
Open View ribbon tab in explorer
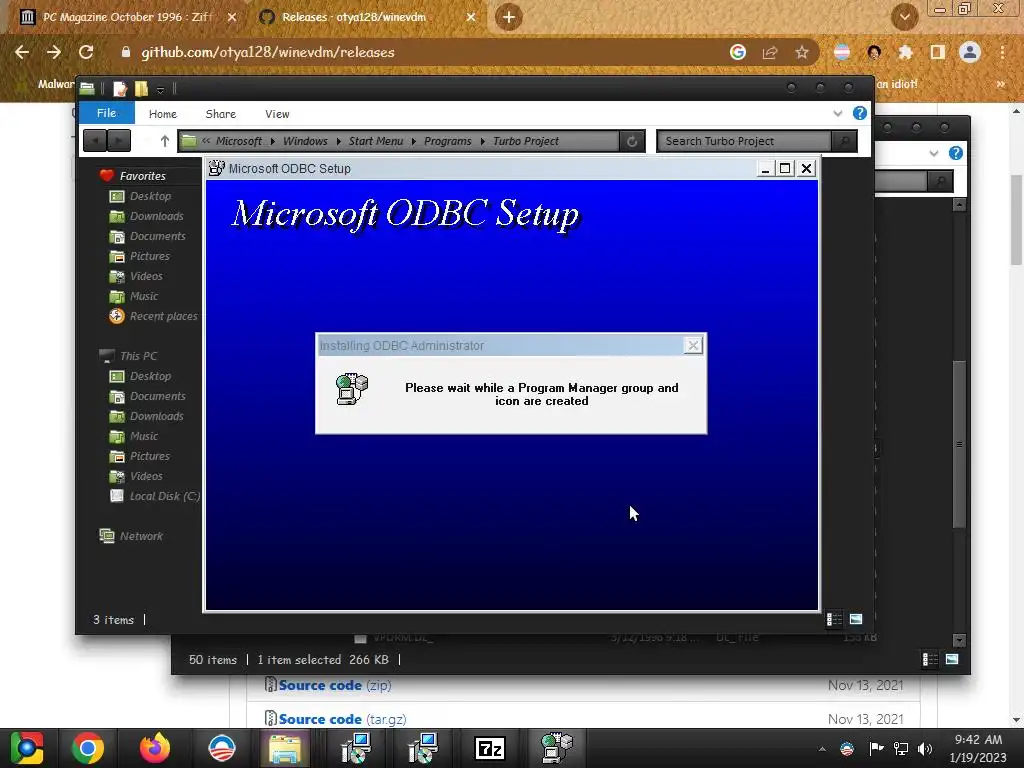277,114
